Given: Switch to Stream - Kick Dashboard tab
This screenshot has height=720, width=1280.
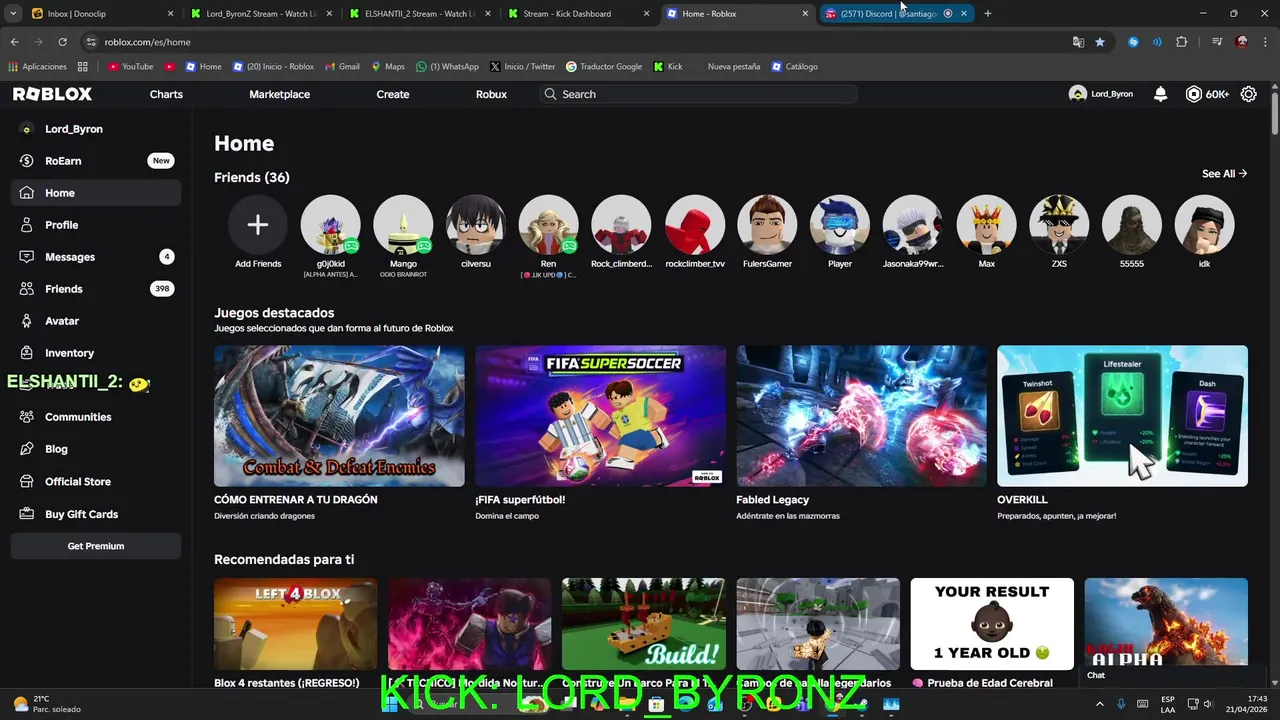Looking at the screenshot, I should tap(580, 14).
